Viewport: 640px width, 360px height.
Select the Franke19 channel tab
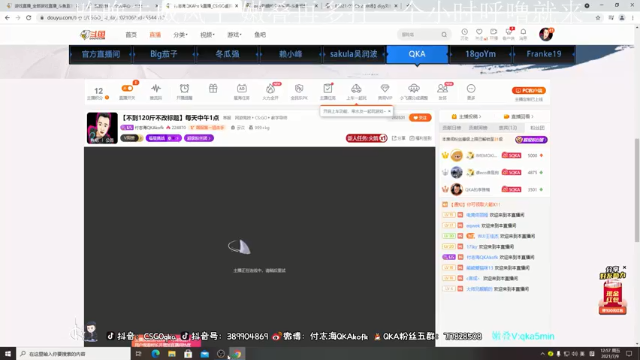click(544, 54)
